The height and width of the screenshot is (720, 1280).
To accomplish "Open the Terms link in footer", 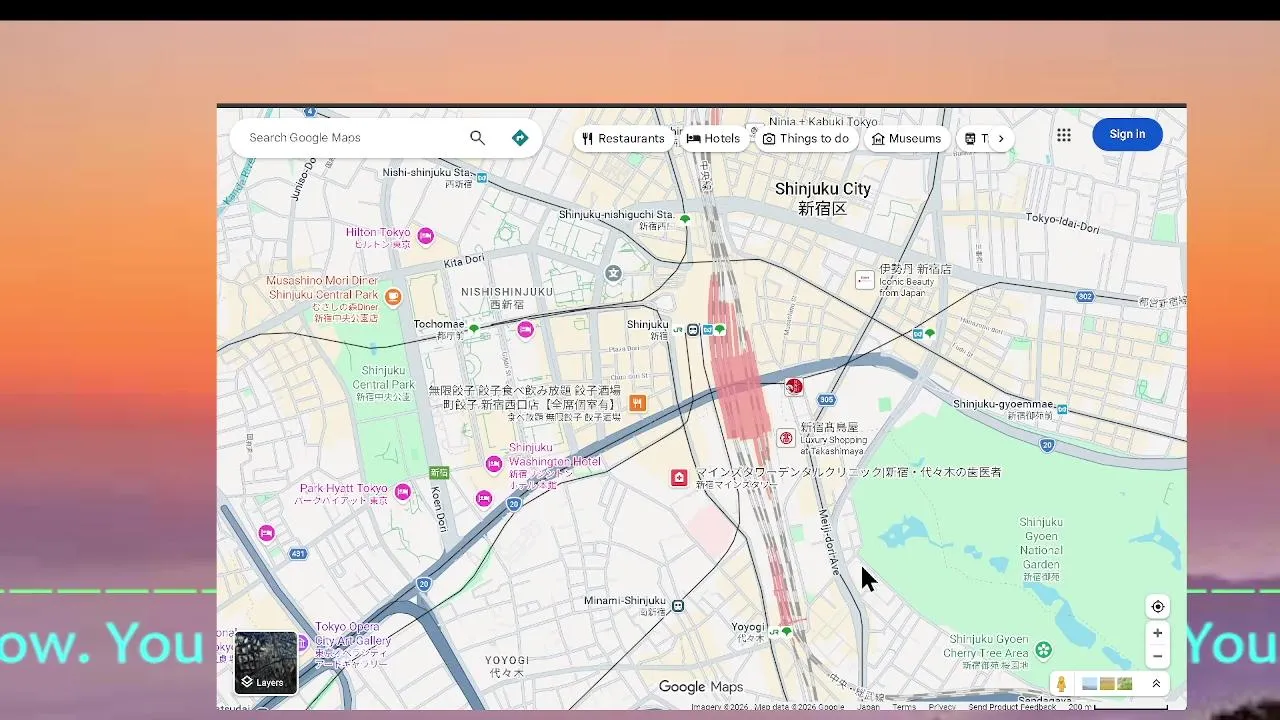I will pos(904,707).
